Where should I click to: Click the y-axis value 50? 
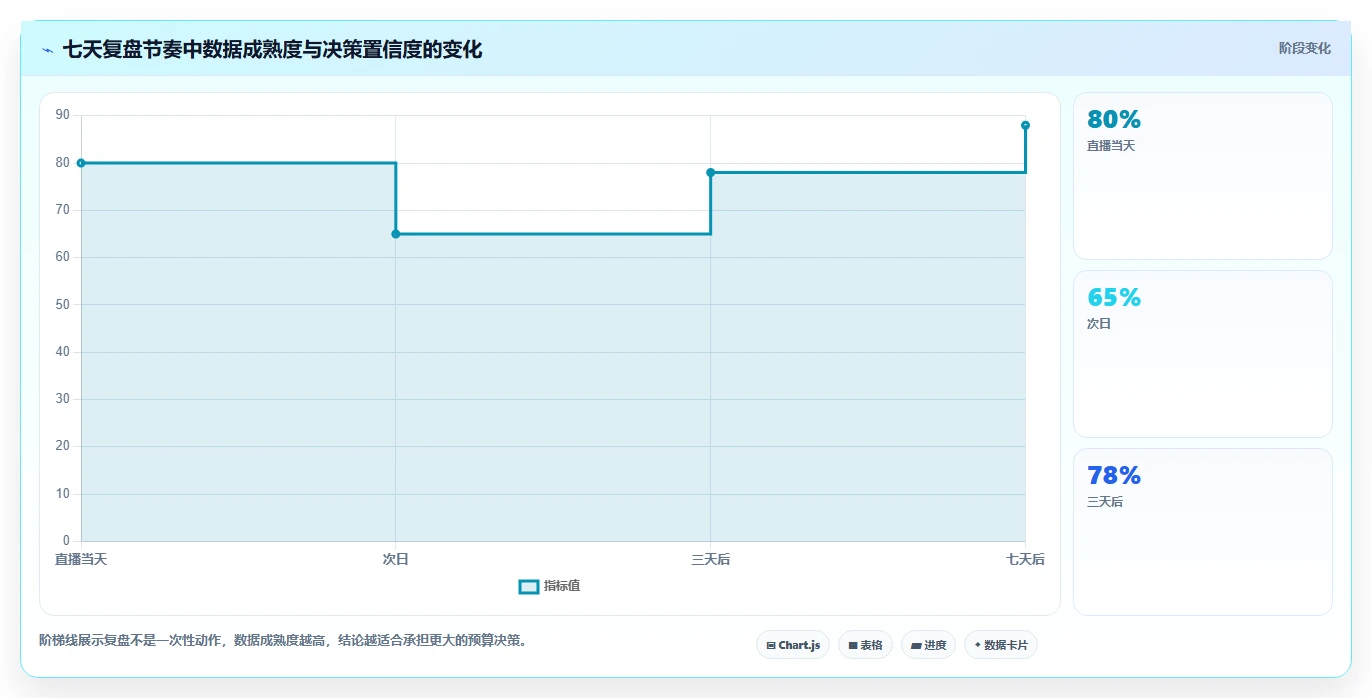tap(63, 304)
